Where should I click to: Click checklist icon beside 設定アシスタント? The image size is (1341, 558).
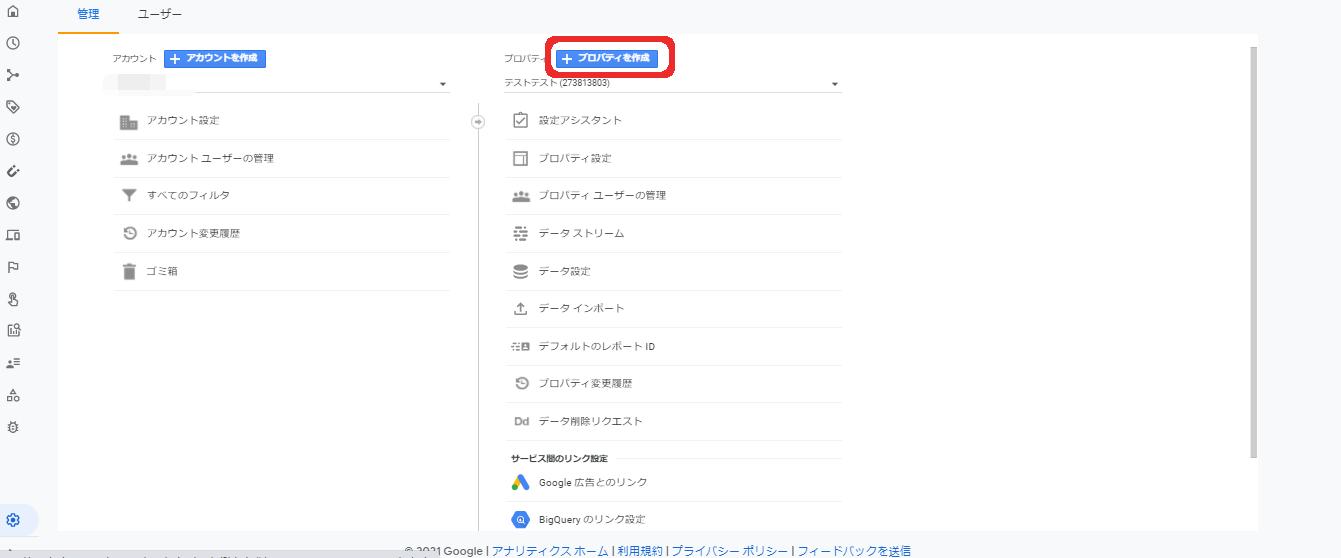[520, 120]
